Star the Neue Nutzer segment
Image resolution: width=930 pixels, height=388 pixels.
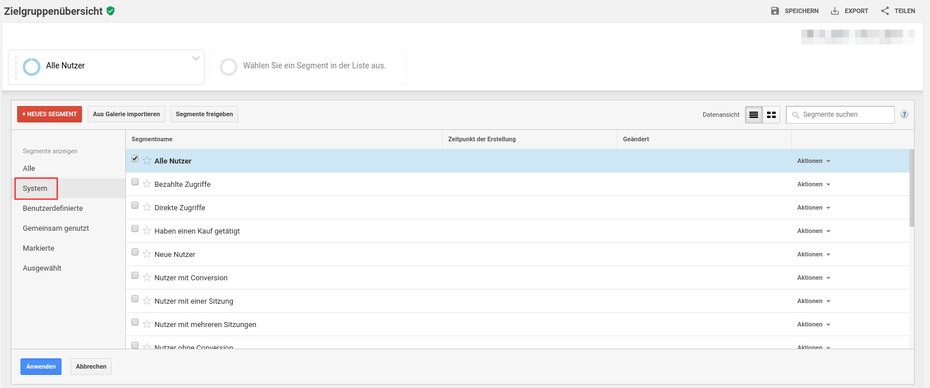pos(147,254)
